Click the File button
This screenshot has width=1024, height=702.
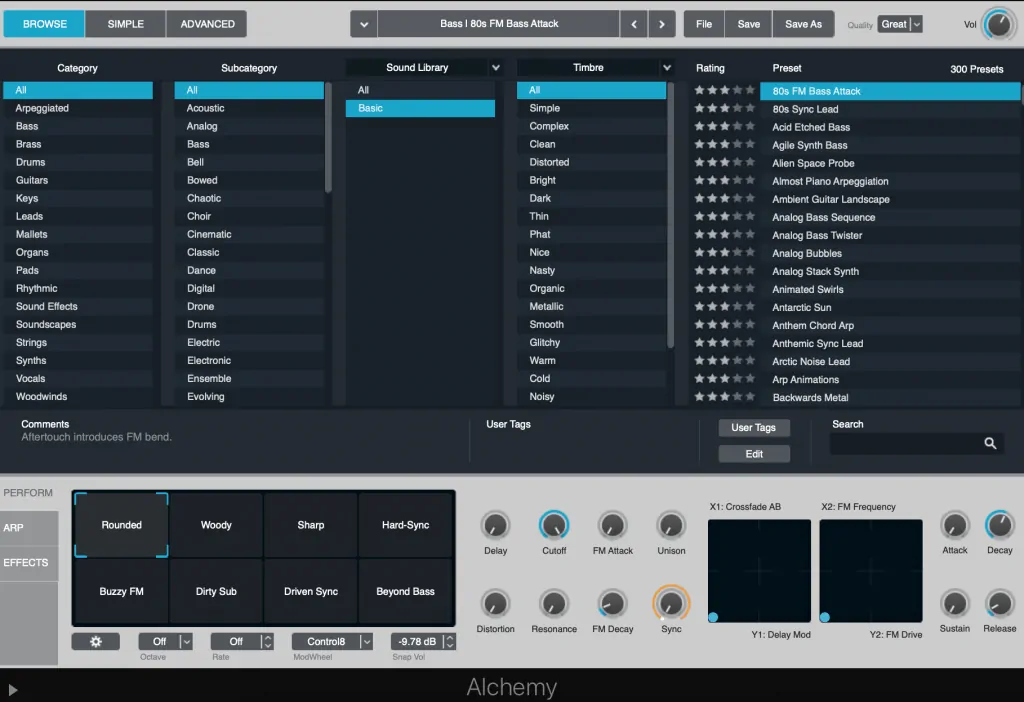point(704,24)
